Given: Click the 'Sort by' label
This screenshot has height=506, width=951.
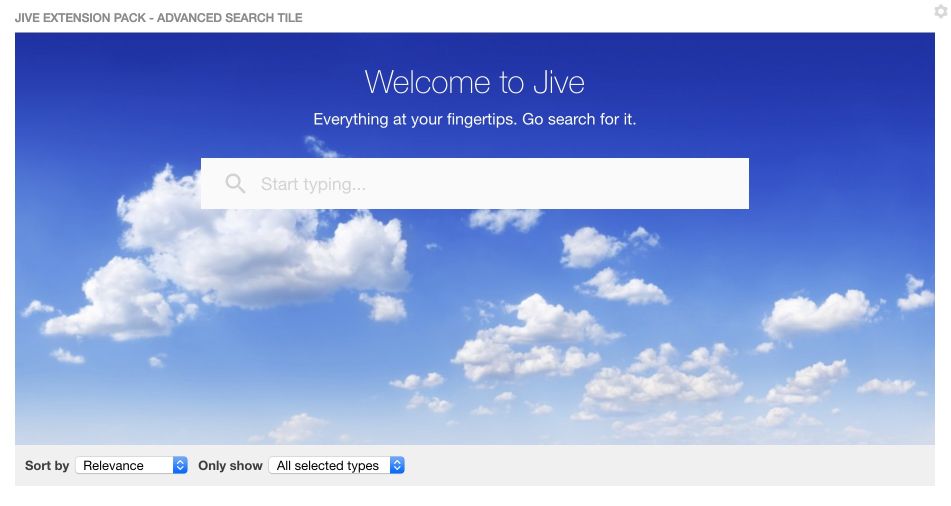Looking at the screenshot, I should coord(47,465).
